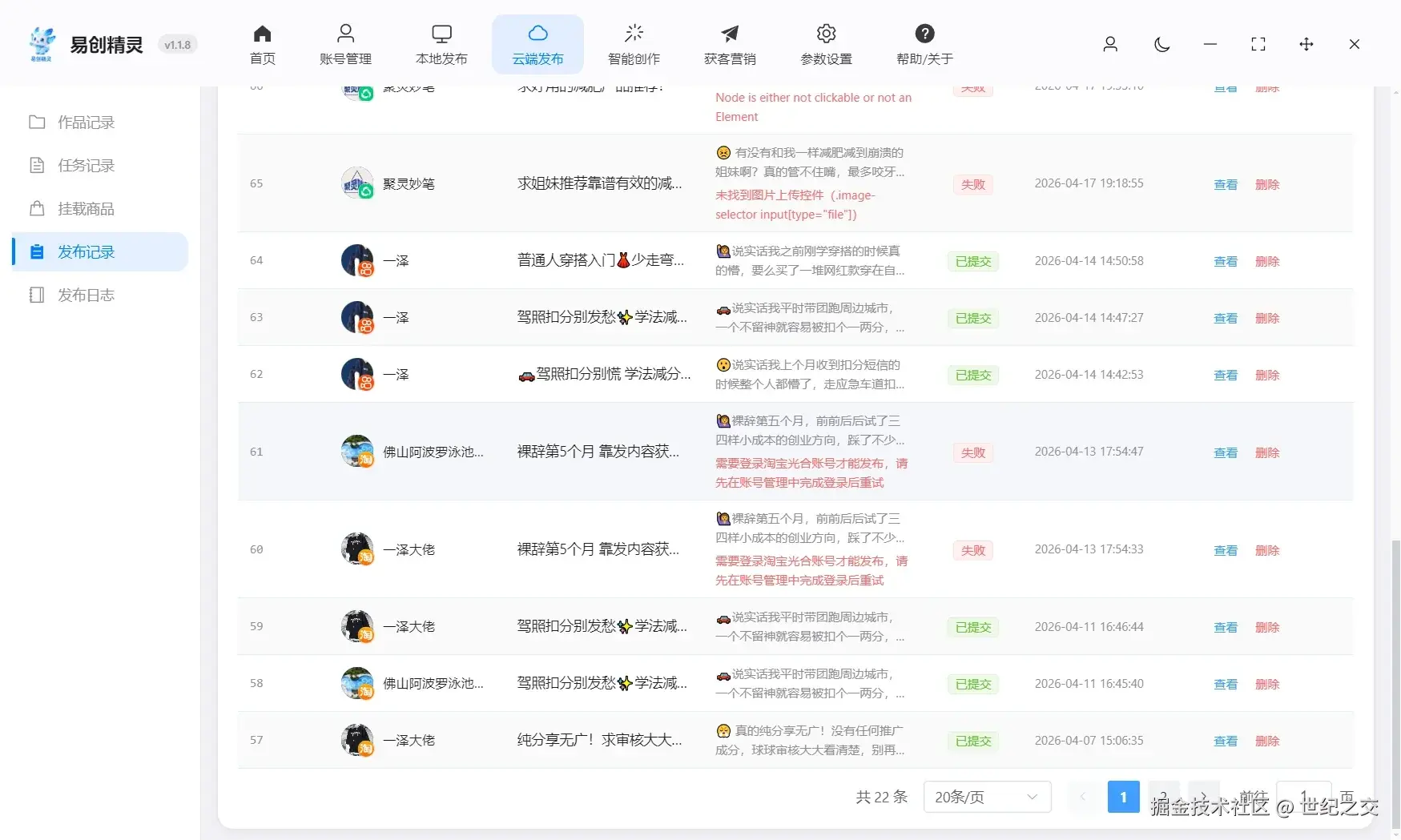Click 删除 for record 64
Viewport: 1401px width, 840px height.
(1267, 261)
